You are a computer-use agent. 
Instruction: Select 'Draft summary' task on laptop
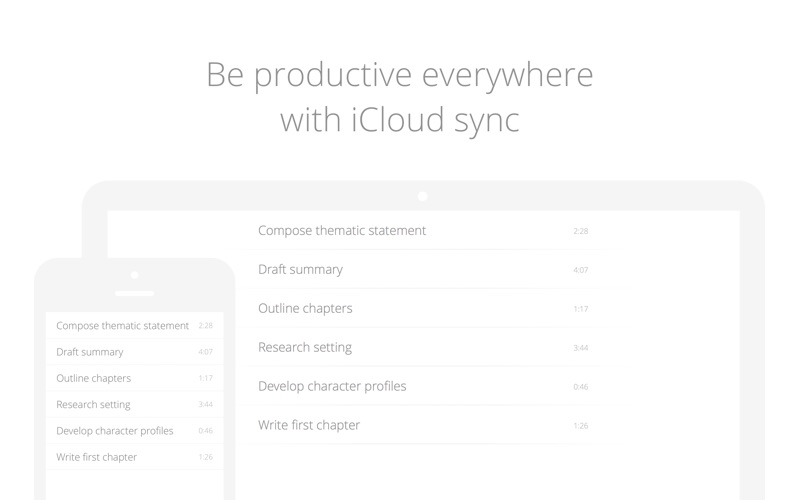(300, 269)
